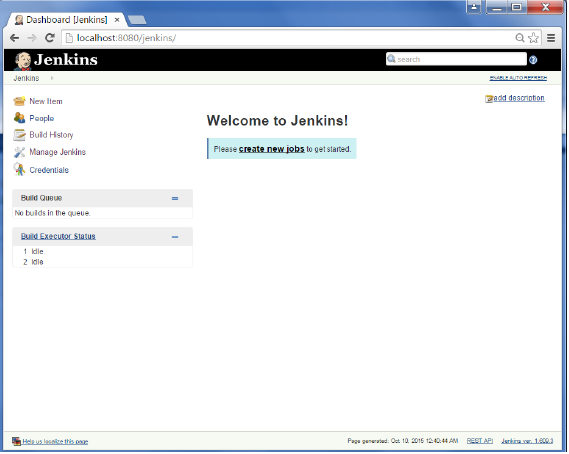Screen dimensions: 569x454
Task: Click the Jenkins butler logo icon
Action: (x=23, y=61)
